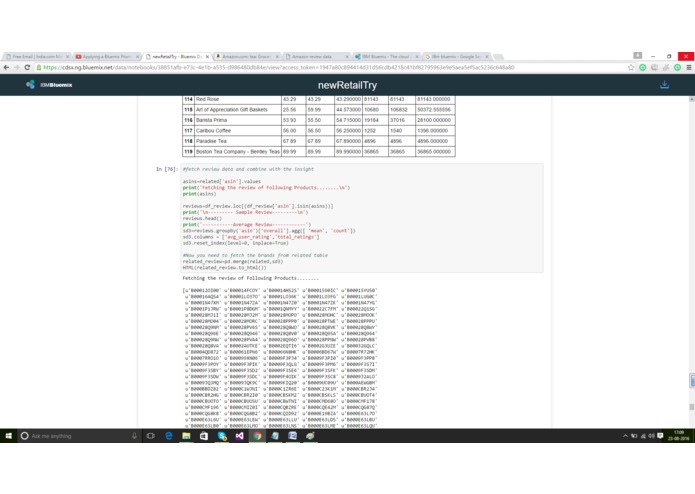This screenshot has width=695, height=494.
Task: Select Boston Tea Company - Bentley Teas row
Action: 319,152
